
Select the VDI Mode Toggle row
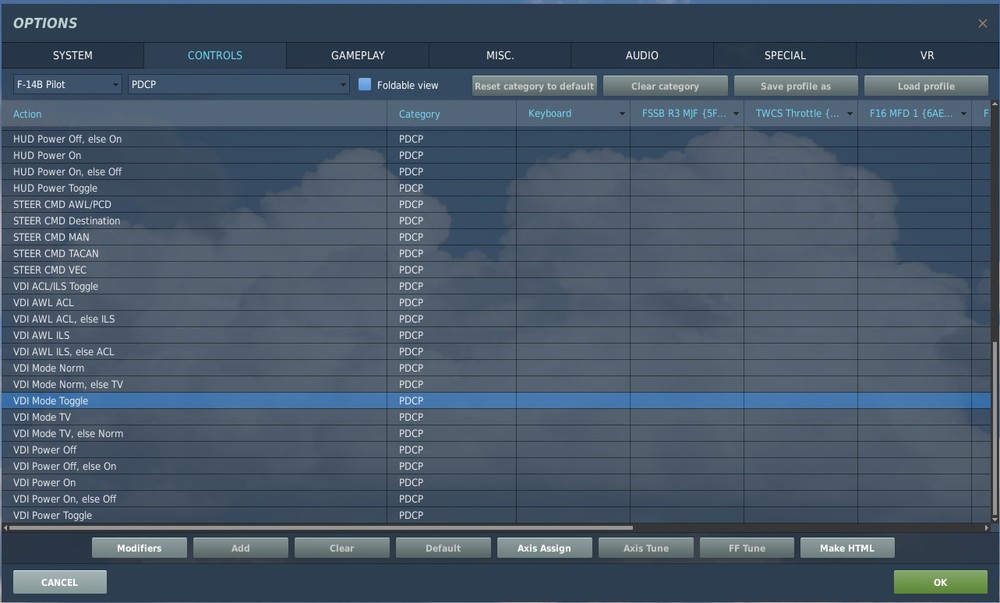click(496, 401)
